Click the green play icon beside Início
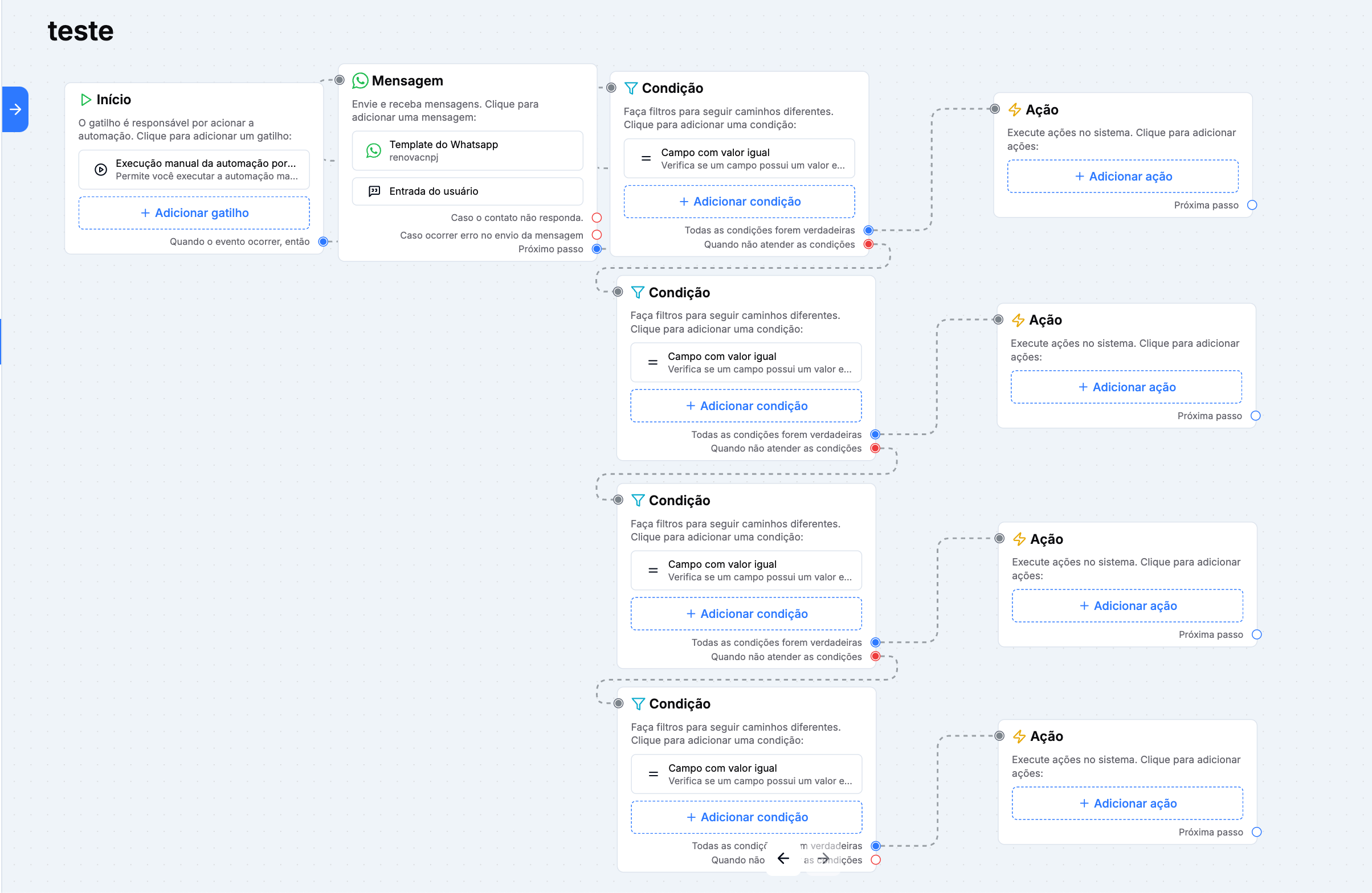1372x893 pixels. pyautogui.click(x=86, y=100)
